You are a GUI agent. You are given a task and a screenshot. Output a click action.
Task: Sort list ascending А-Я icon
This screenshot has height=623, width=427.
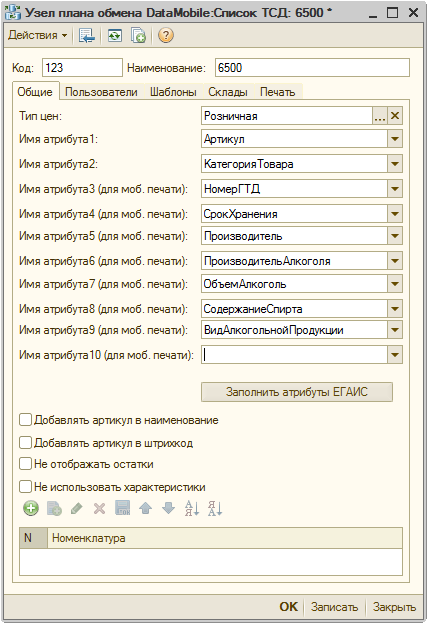tap(192, 508)
